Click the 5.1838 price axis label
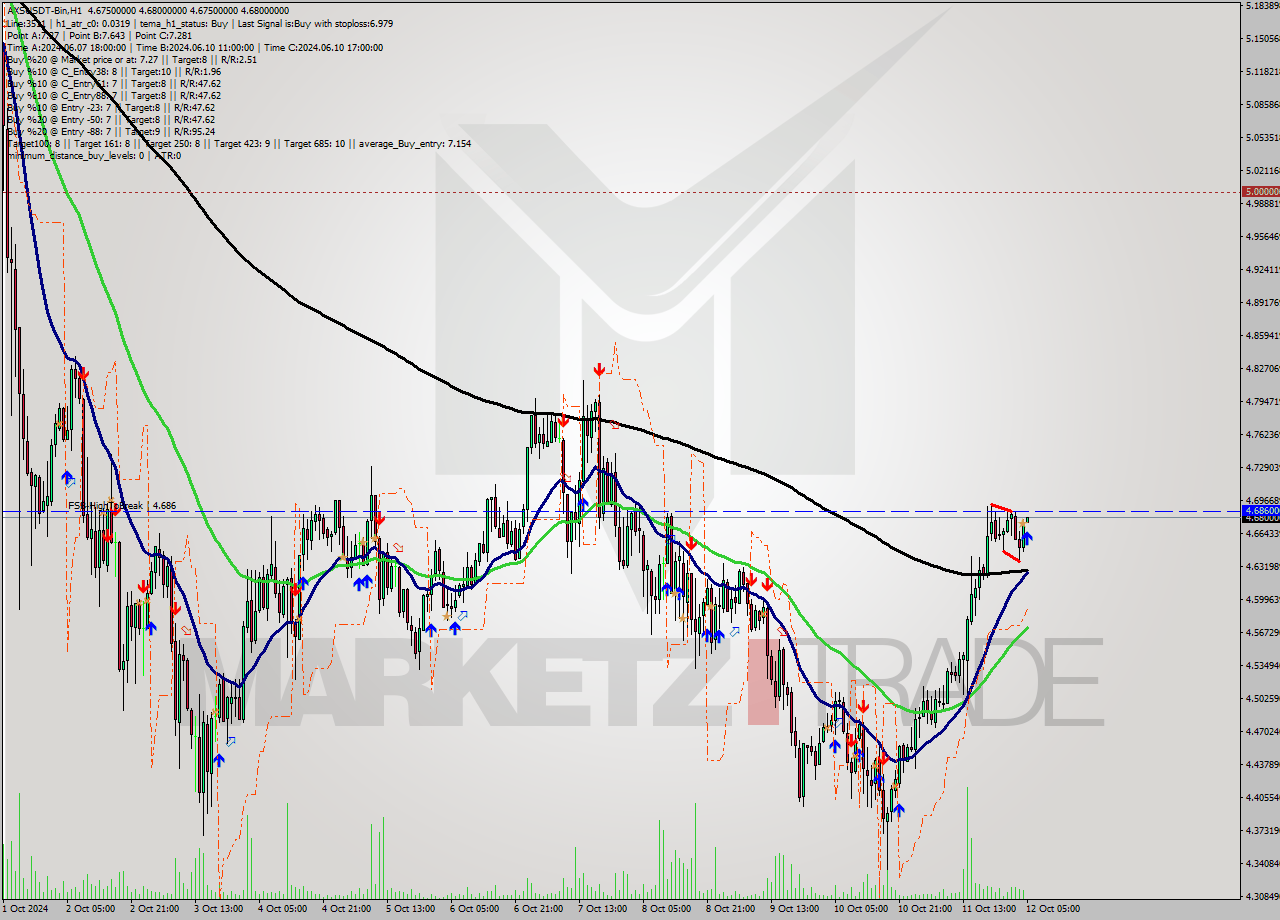The image size is (1280, 920). coord(1261,5)
